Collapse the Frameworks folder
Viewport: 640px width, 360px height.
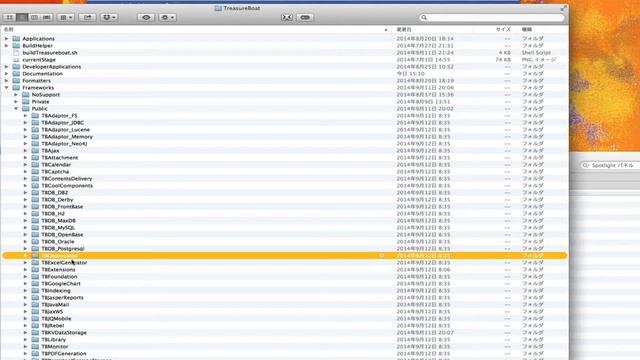click(7, 88)
